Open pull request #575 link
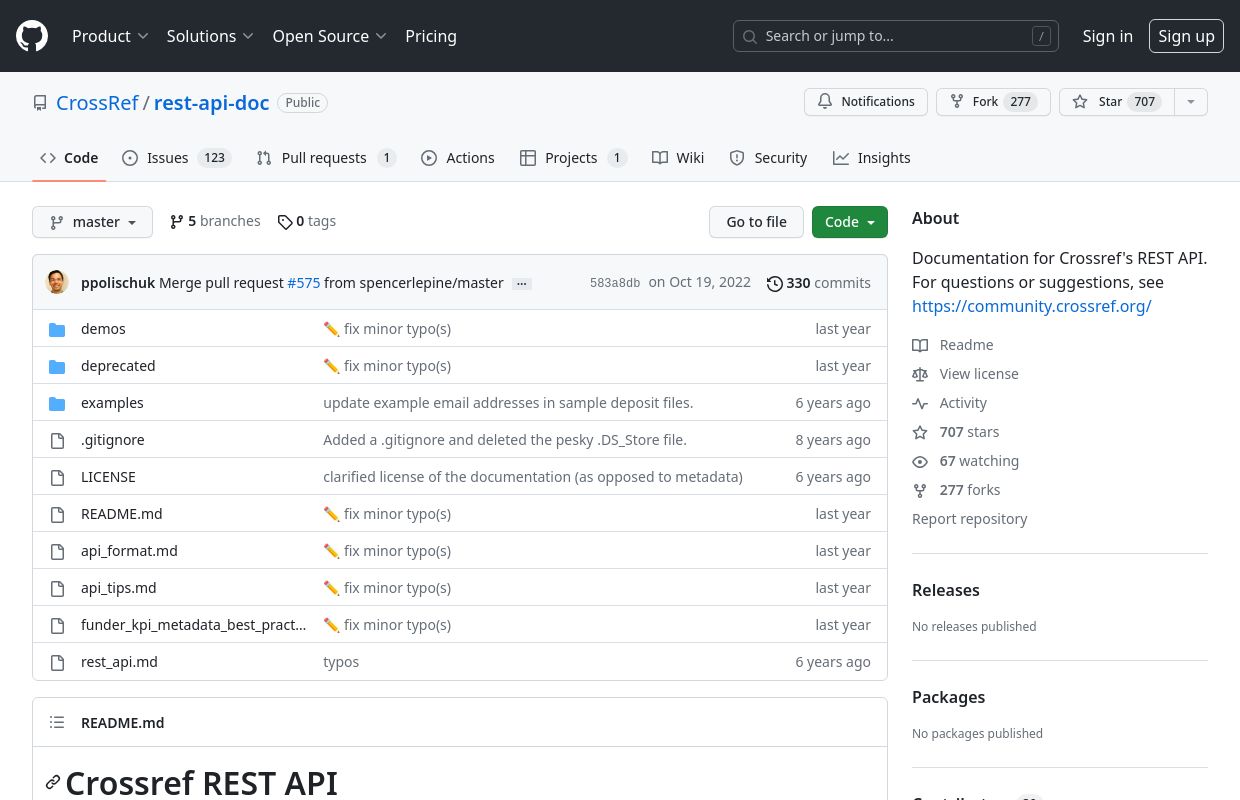1240x800 pixels. (x=304, y=283)
